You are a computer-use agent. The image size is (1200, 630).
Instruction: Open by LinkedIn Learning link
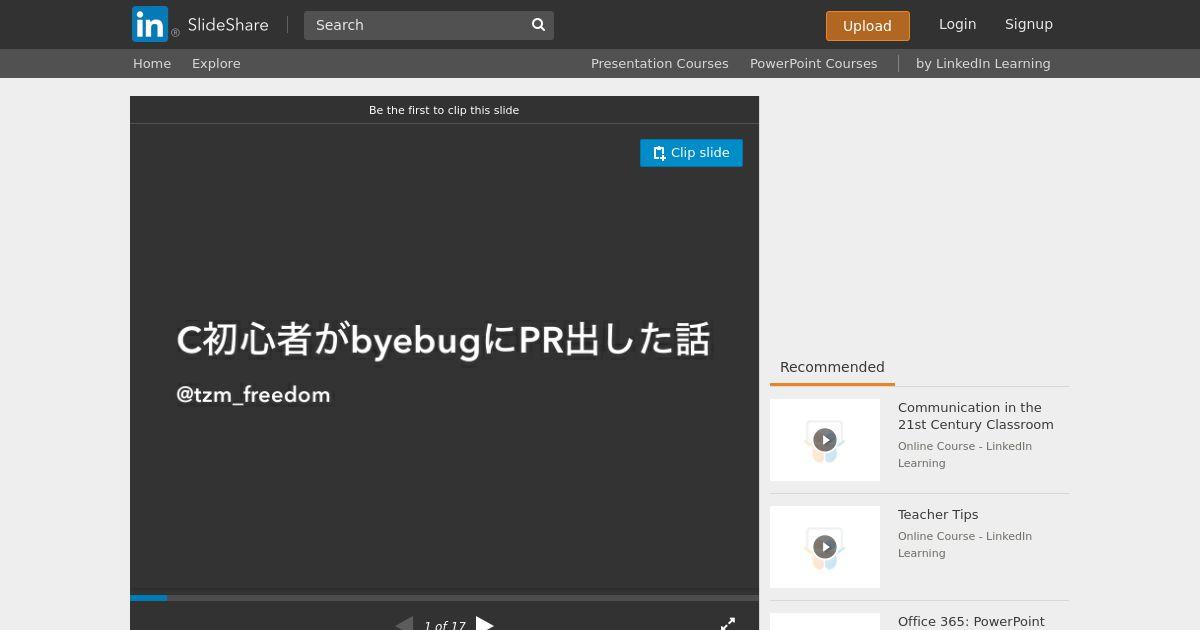pos(983,63)
